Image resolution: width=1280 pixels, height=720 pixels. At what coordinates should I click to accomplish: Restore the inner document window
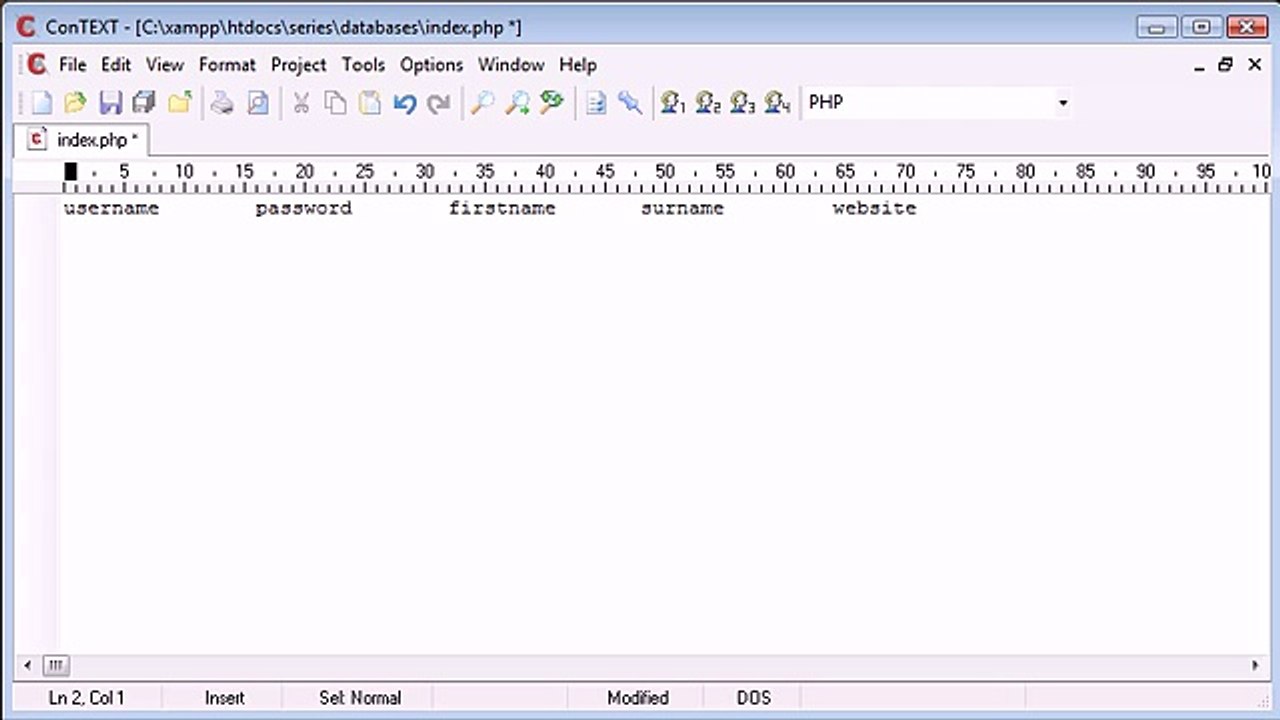tap(1226, 65)
